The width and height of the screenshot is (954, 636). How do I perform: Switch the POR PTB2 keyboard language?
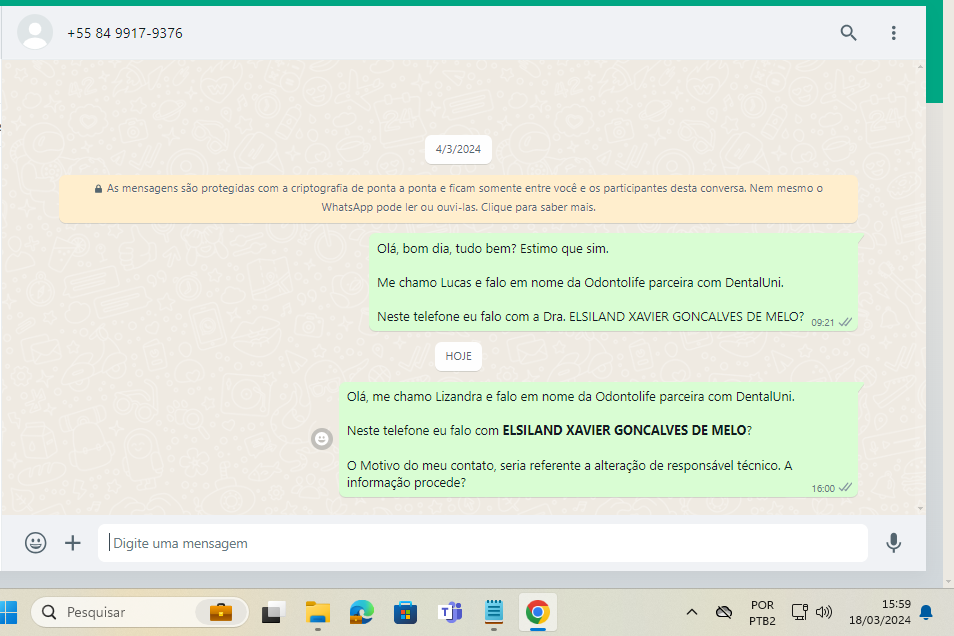[x=761, y=611]
